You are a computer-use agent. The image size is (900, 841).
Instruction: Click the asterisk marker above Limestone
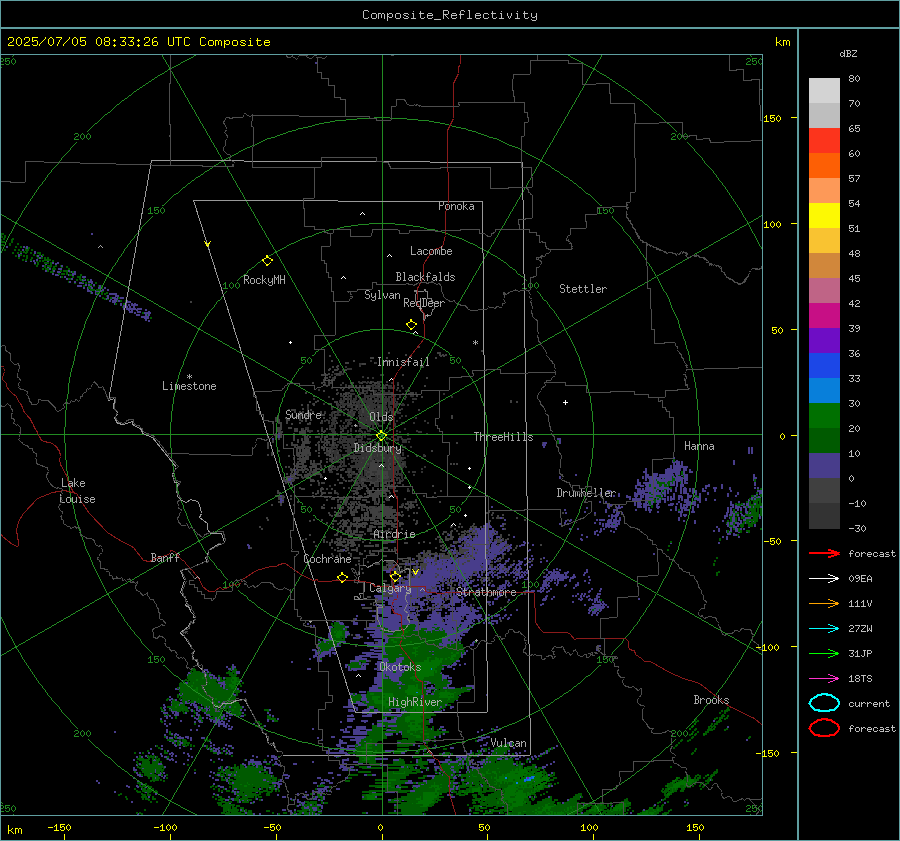(x=189, y=377)
